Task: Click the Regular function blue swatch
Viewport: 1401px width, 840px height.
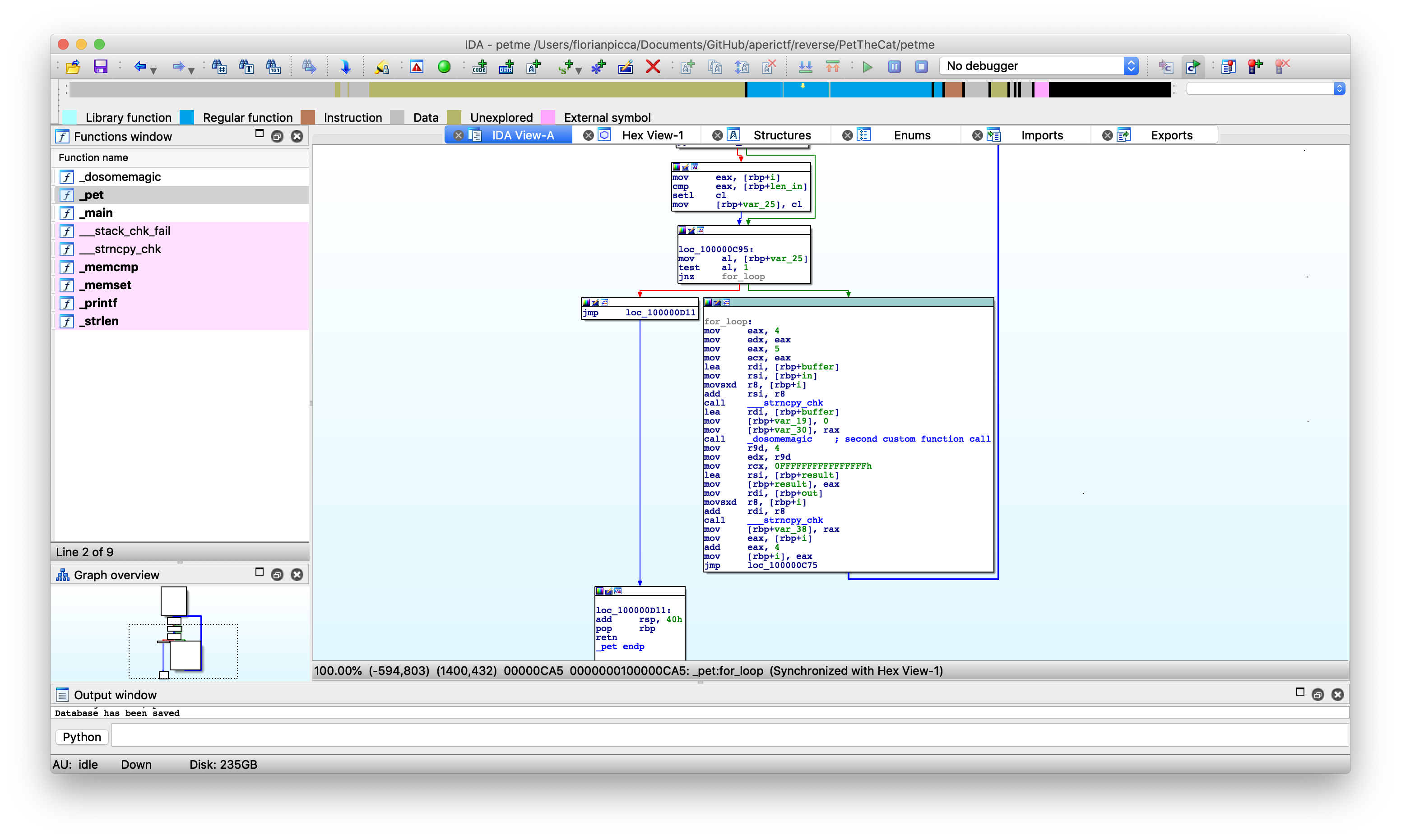Action: [187, 117]
